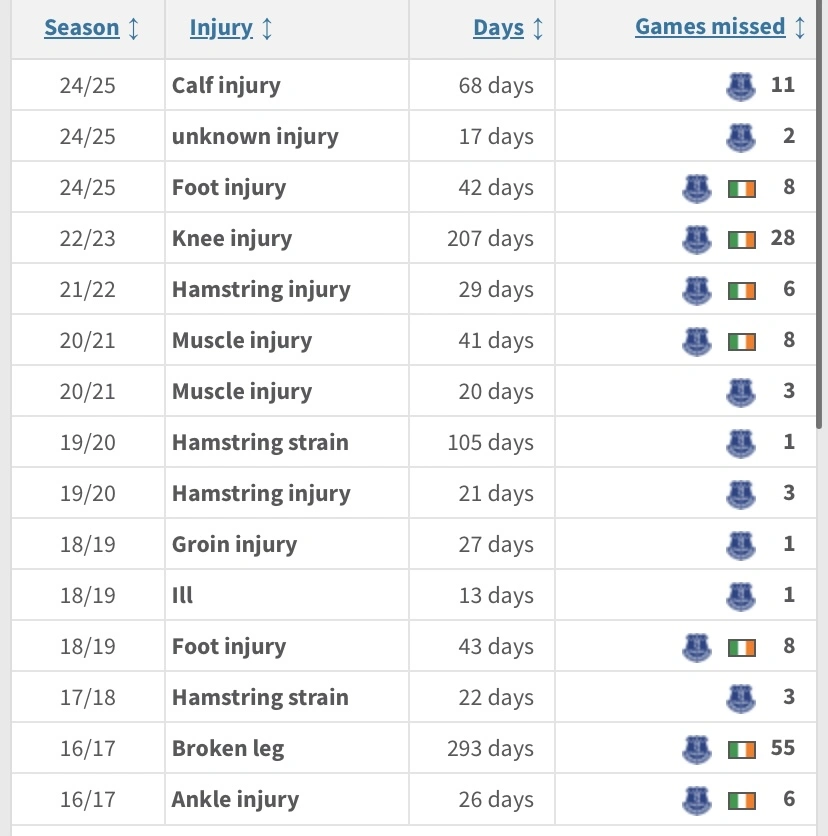Sort table by Games missed column link
Screen dimensions: 828x836
(710, 28)
